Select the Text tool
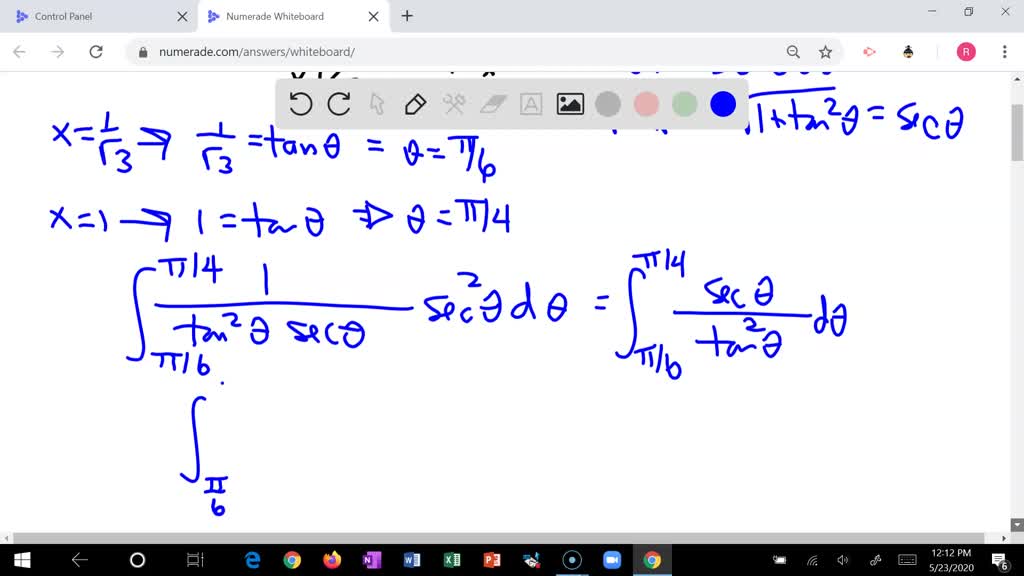Screen dimensions: 1024x576 (530, 104)
